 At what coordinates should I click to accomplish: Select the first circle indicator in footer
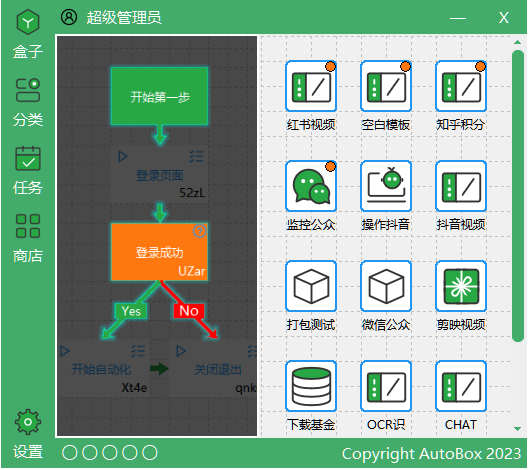click(x=70, y=453)
